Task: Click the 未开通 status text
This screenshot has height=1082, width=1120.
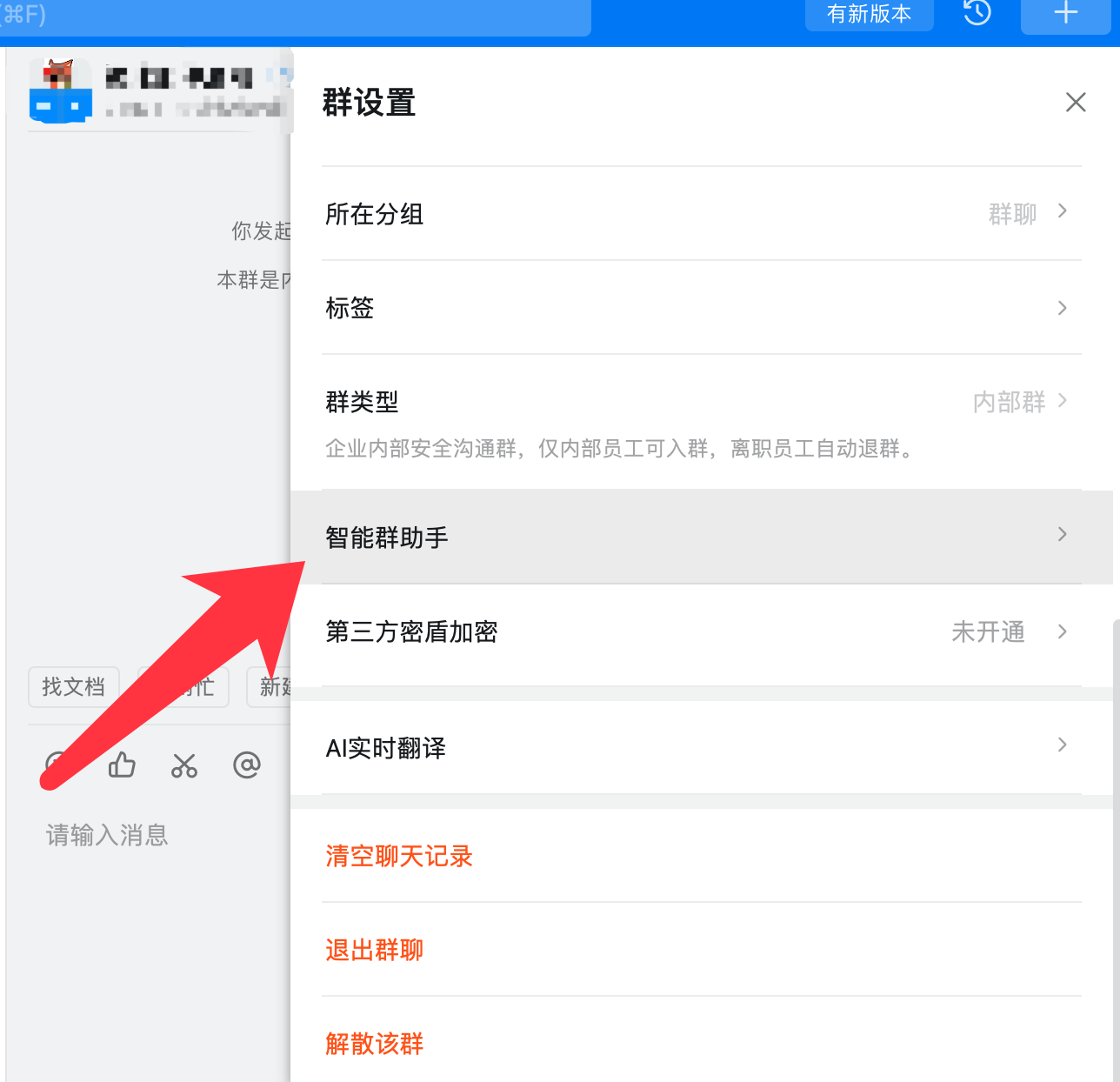Action: point(989,631)
